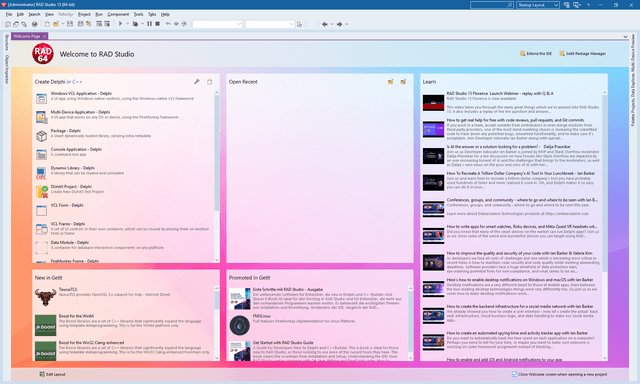Image resolution: width=640 pixels, height=384 pixels.
Task: Expand the Back arrow history dropdown
Action: [x=331, y=24]
